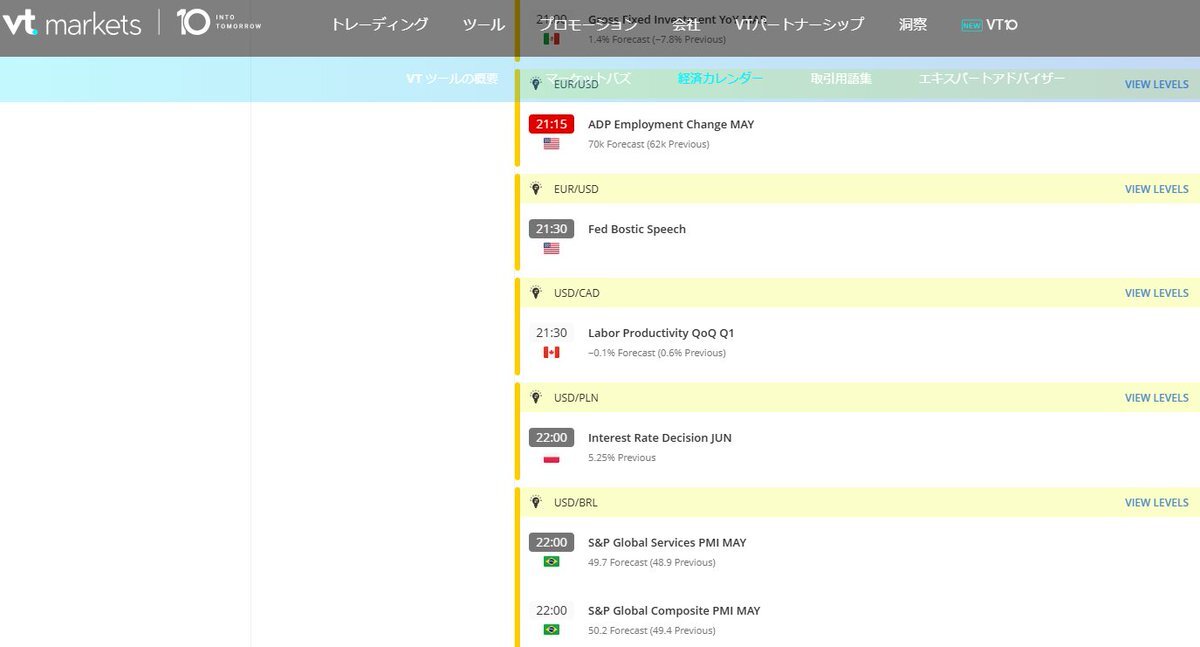Image resolution: width=1200 pixels, height=647 pixels.
Task: Click the 50.2 Forecast (49.4 Previous) text
Action: pyautogui.click(x=652, y=631)
